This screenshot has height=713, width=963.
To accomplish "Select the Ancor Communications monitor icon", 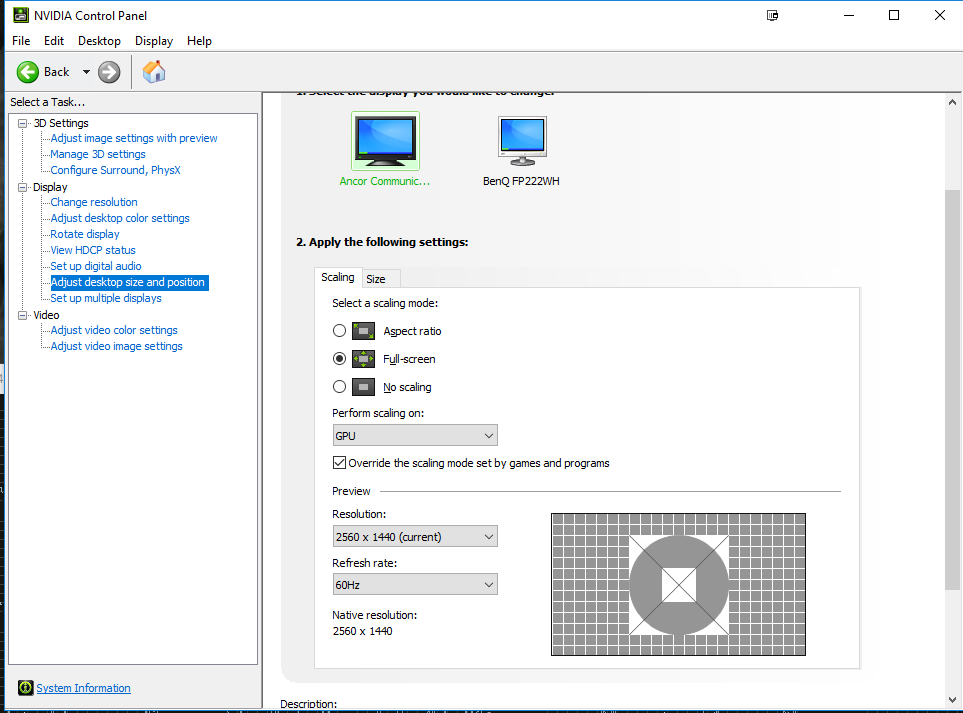I will [x=386, y=141].
